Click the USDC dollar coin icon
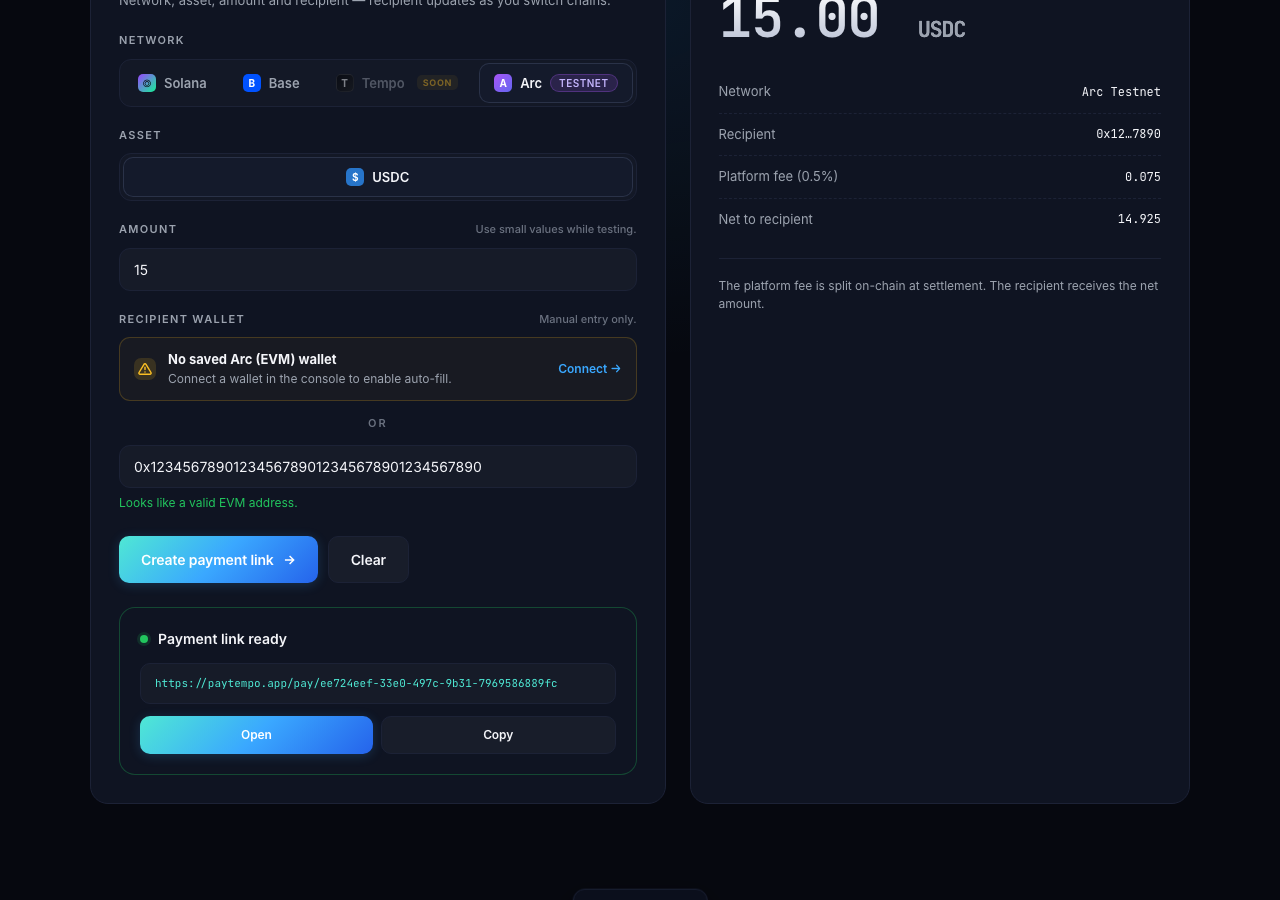The image size is (1280, 900). pyautogui.click(x=355, y=177)
